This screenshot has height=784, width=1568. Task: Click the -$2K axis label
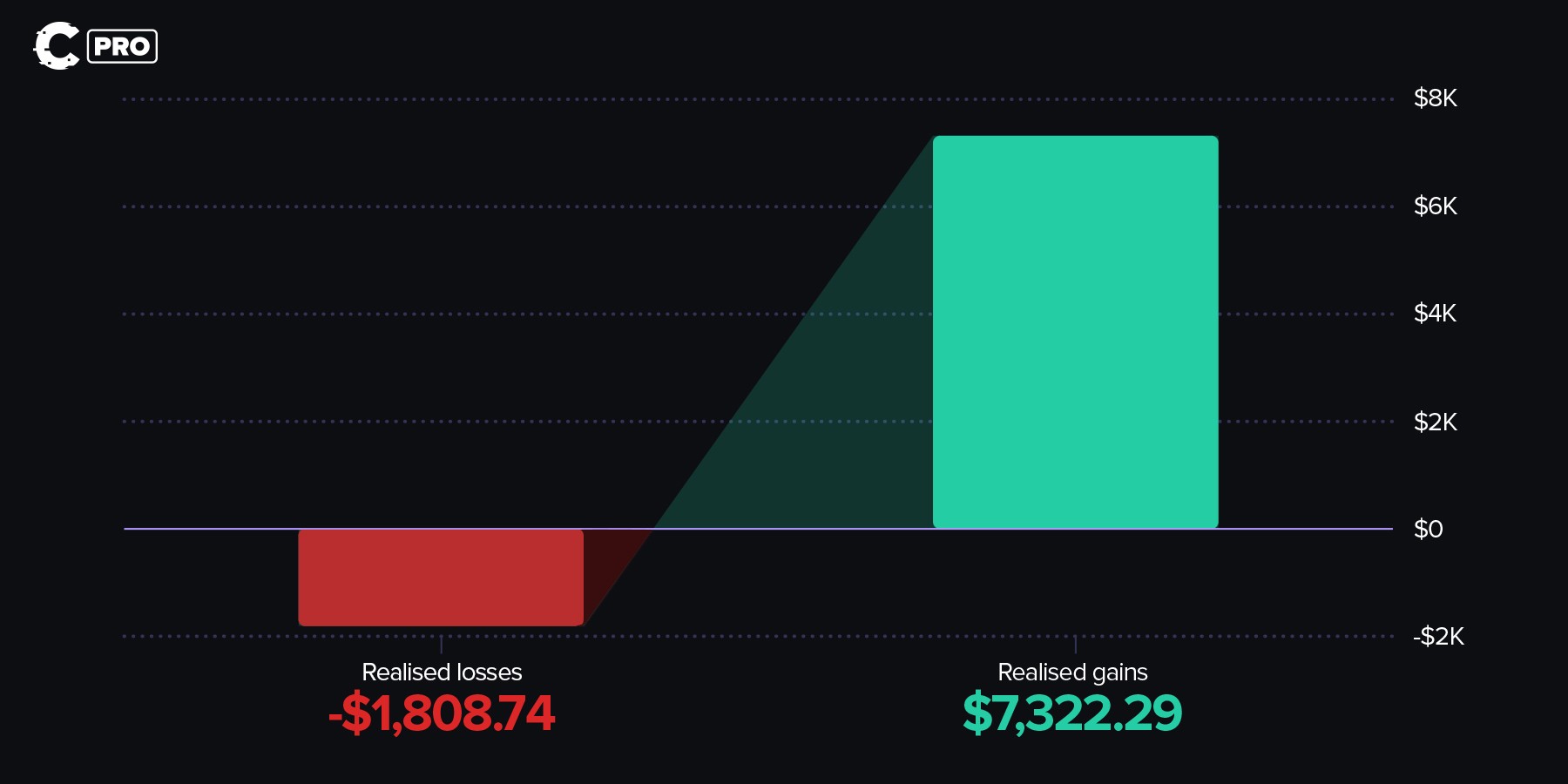click(1438, 637)
